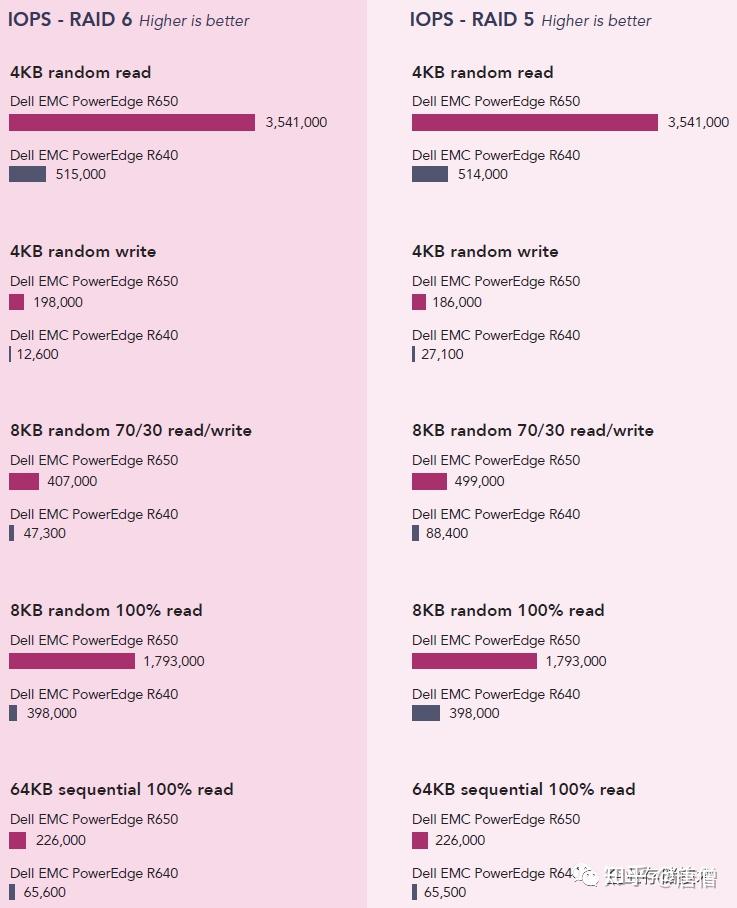Viewport: 737px width, 908px height.
Task: Click the R640 bar labeled 515,000
Action: tap(27, 174)
